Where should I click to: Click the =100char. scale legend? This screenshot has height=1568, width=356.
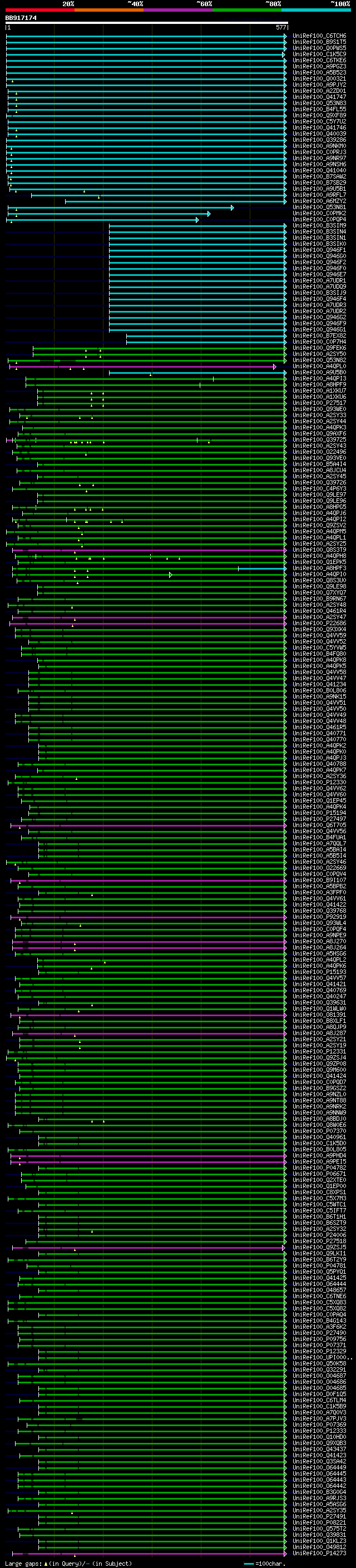[265, 1564]
